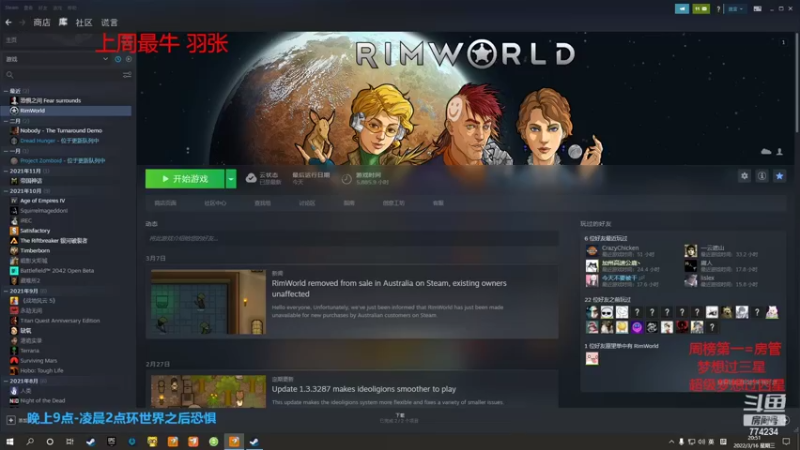
Task: Click the cloud icon on banner corner
Action: [x=766, y=152]
